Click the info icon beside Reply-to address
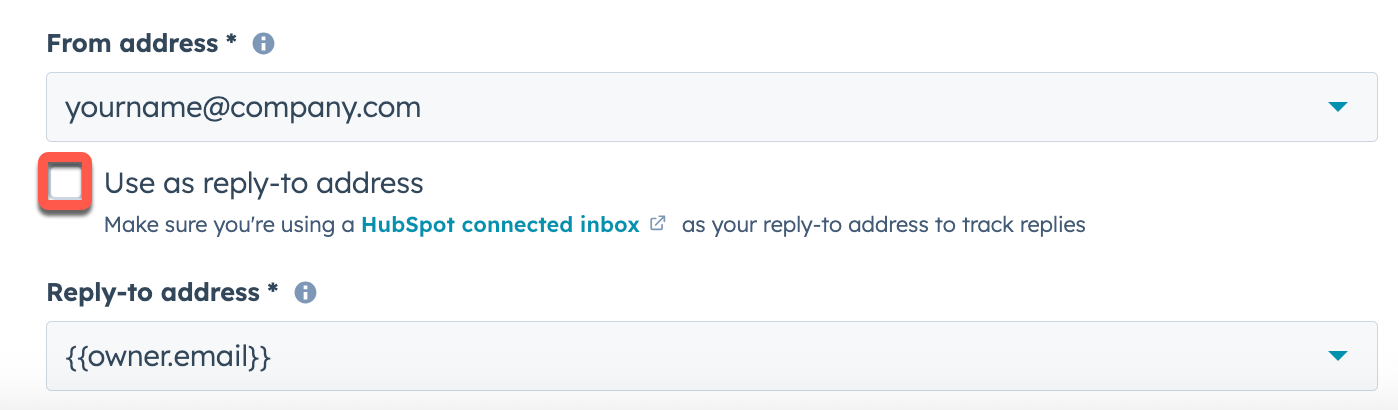The height and width of the screenshot is (410, 1398). point(305,293)
